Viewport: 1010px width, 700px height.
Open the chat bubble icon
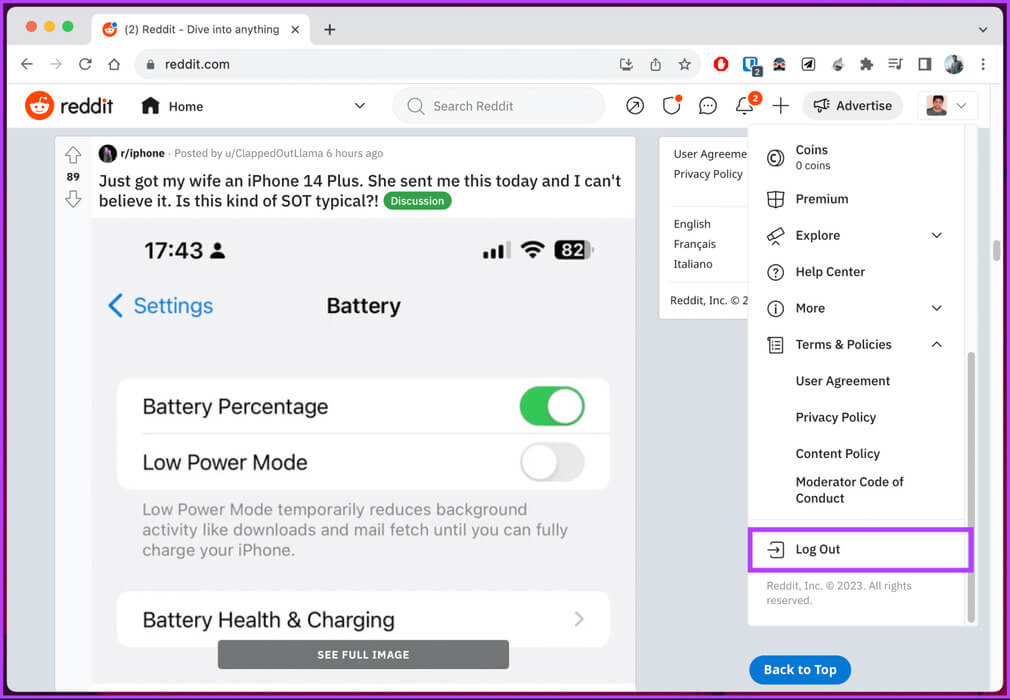click(707, 106)
